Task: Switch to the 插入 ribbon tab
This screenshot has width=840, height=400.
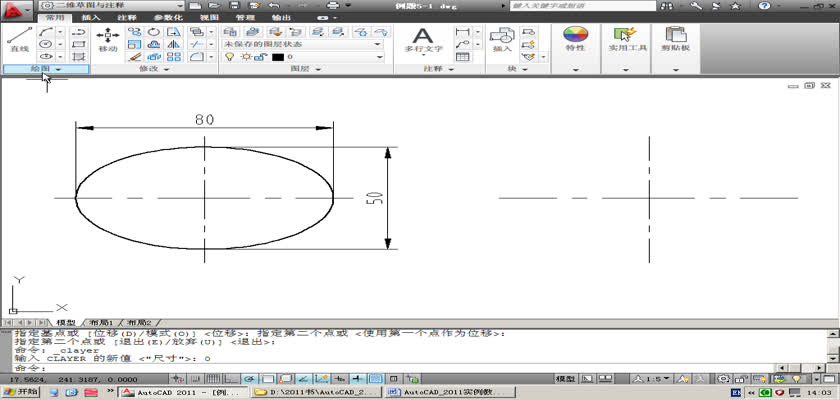Action: coord(91,18)
